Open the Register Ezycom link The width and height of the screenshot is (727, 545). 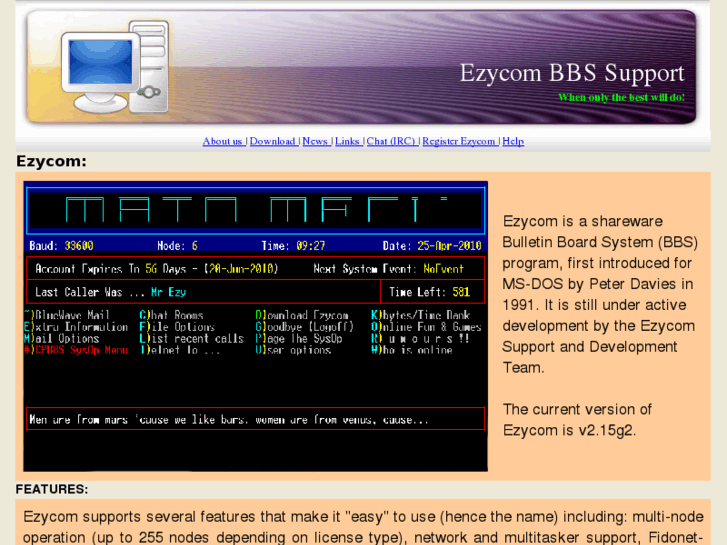pyautogui.click(x=459, y=141)
